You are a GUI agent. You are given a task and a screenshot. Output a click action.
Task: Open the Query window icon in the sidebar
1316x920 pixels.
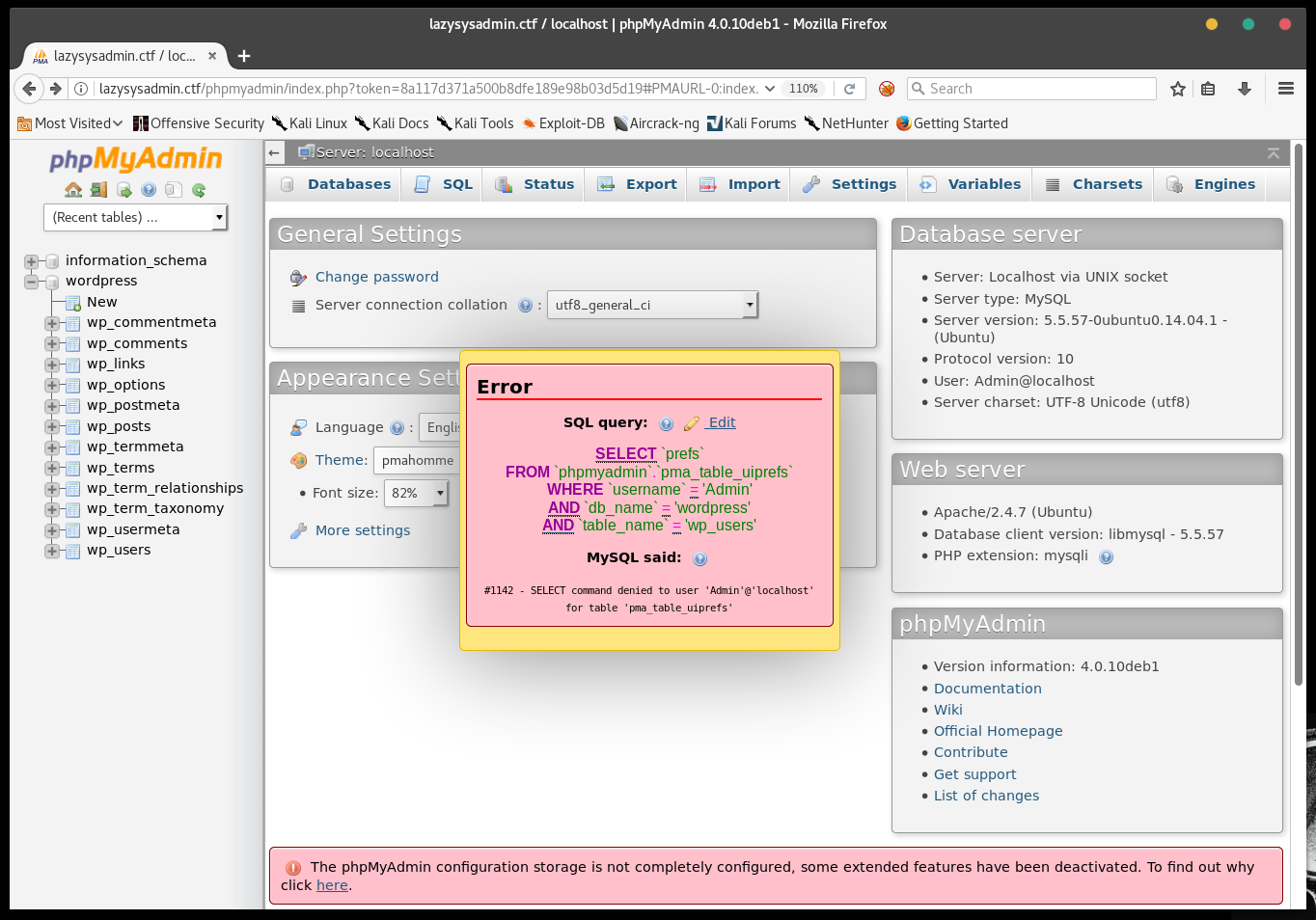click(123, 190)
